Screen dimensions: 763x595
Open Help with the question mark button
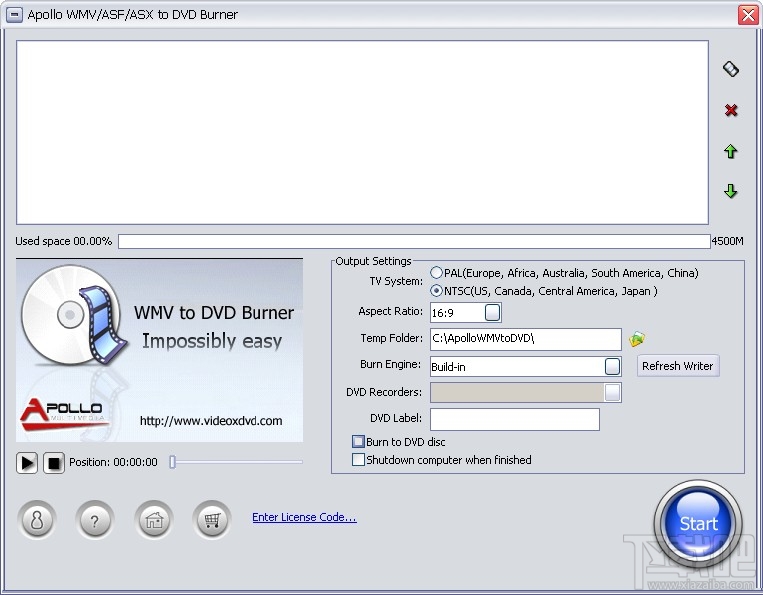[95, 520]
